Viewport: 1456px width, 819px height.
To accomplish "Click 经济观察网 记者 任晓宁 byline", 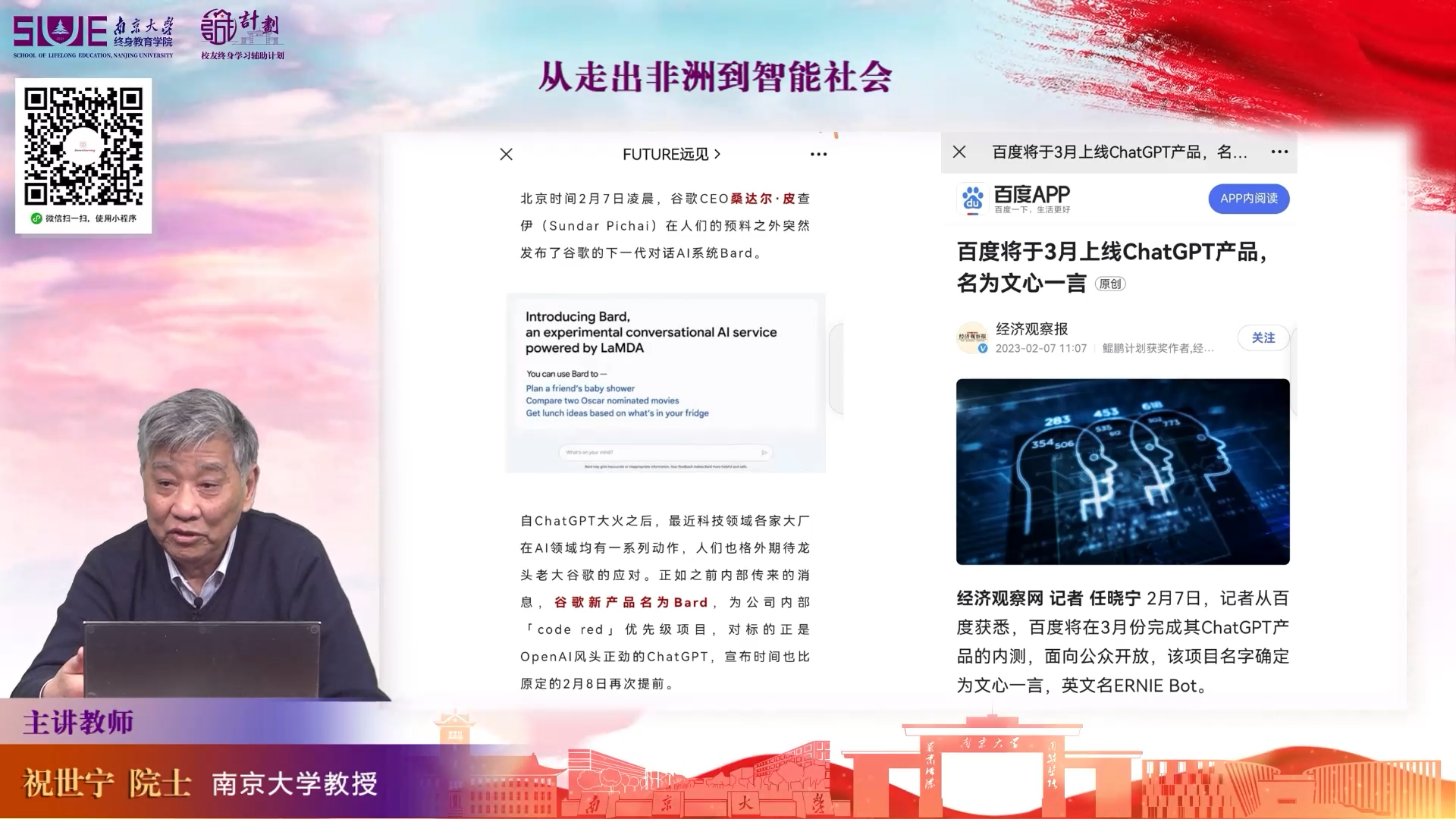I will tap(1048, 598).
